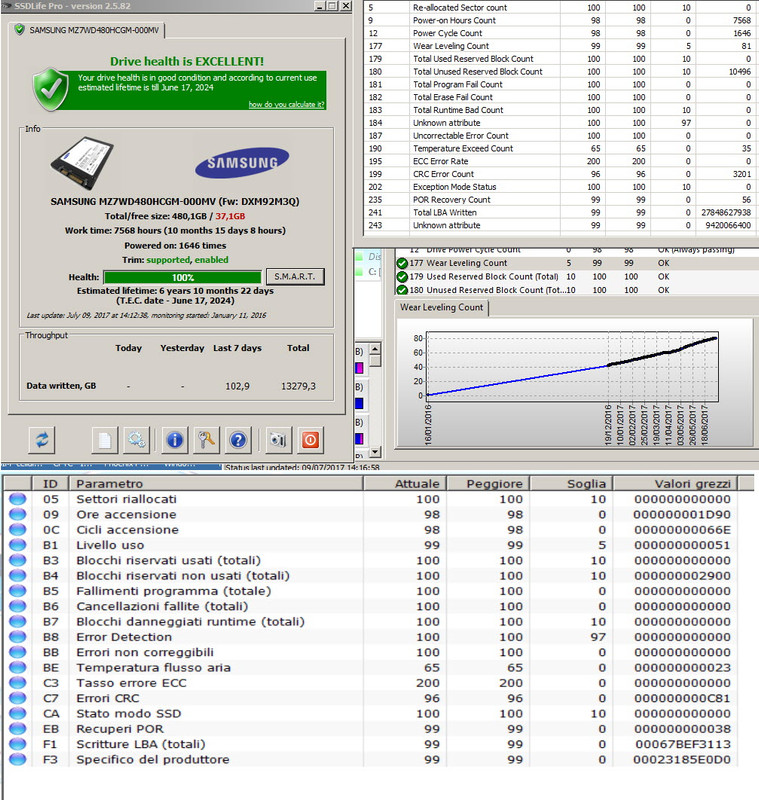
Task: Click the Wear Leveling Count graph plot
Action: click(x=572, y=366)
